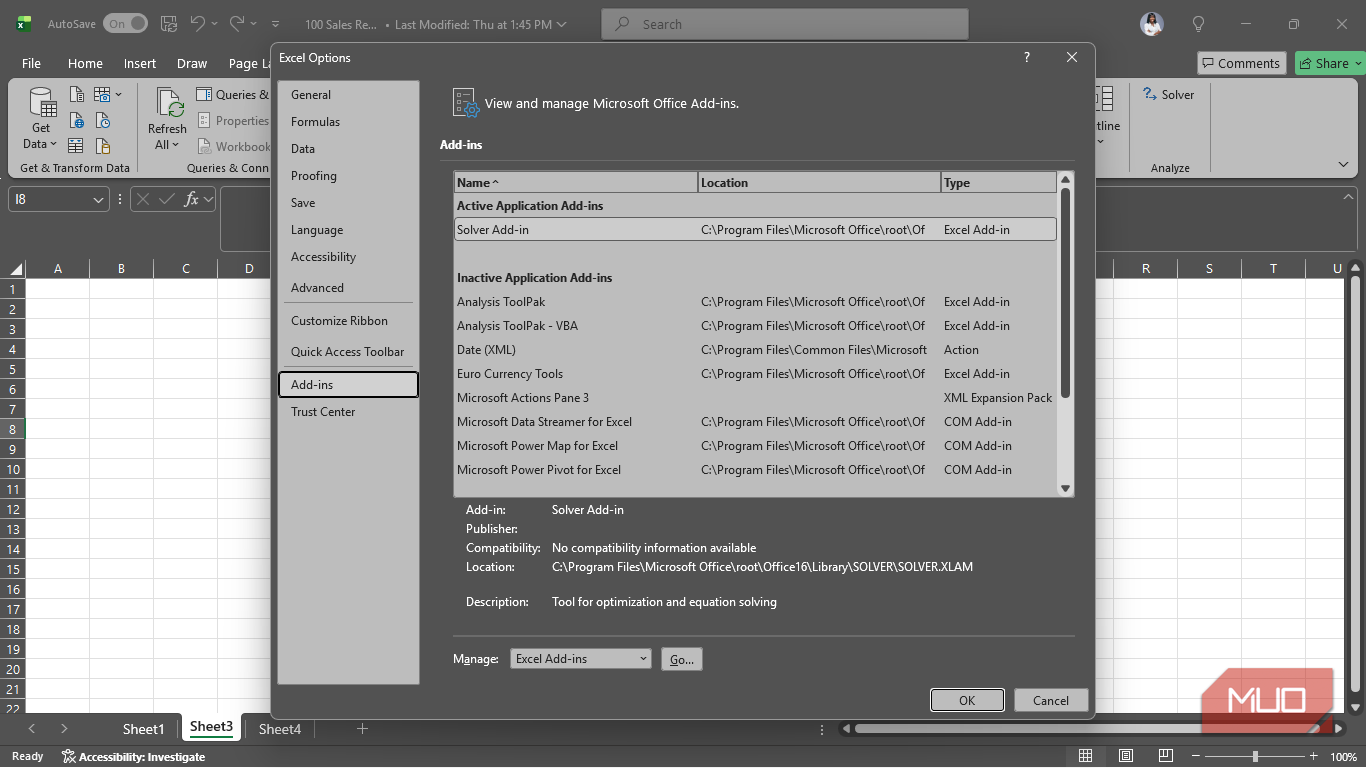Switch to Sheet1 tab
This screenshot has width=1366, height=768.
pyautogui.click(x=143, y=729)
